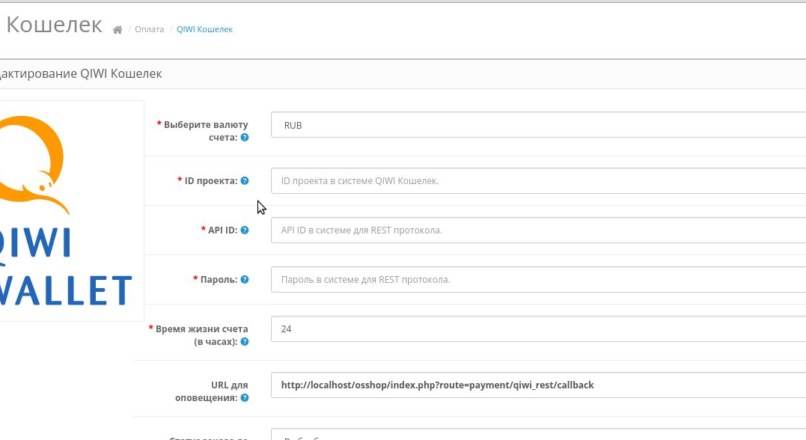This screenshot has height=440, width=806.
Task: Show help tooltip for Пароль
Action: [245, 279]
